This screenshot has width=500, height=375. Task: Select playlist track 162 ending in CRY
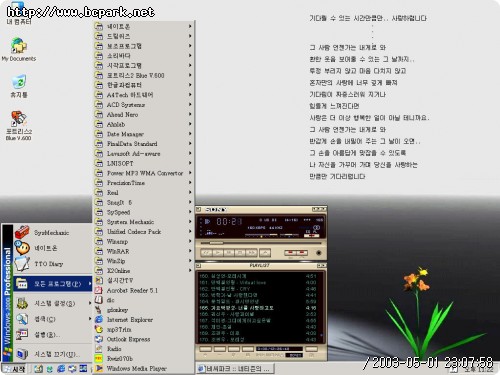pos(258,289)
